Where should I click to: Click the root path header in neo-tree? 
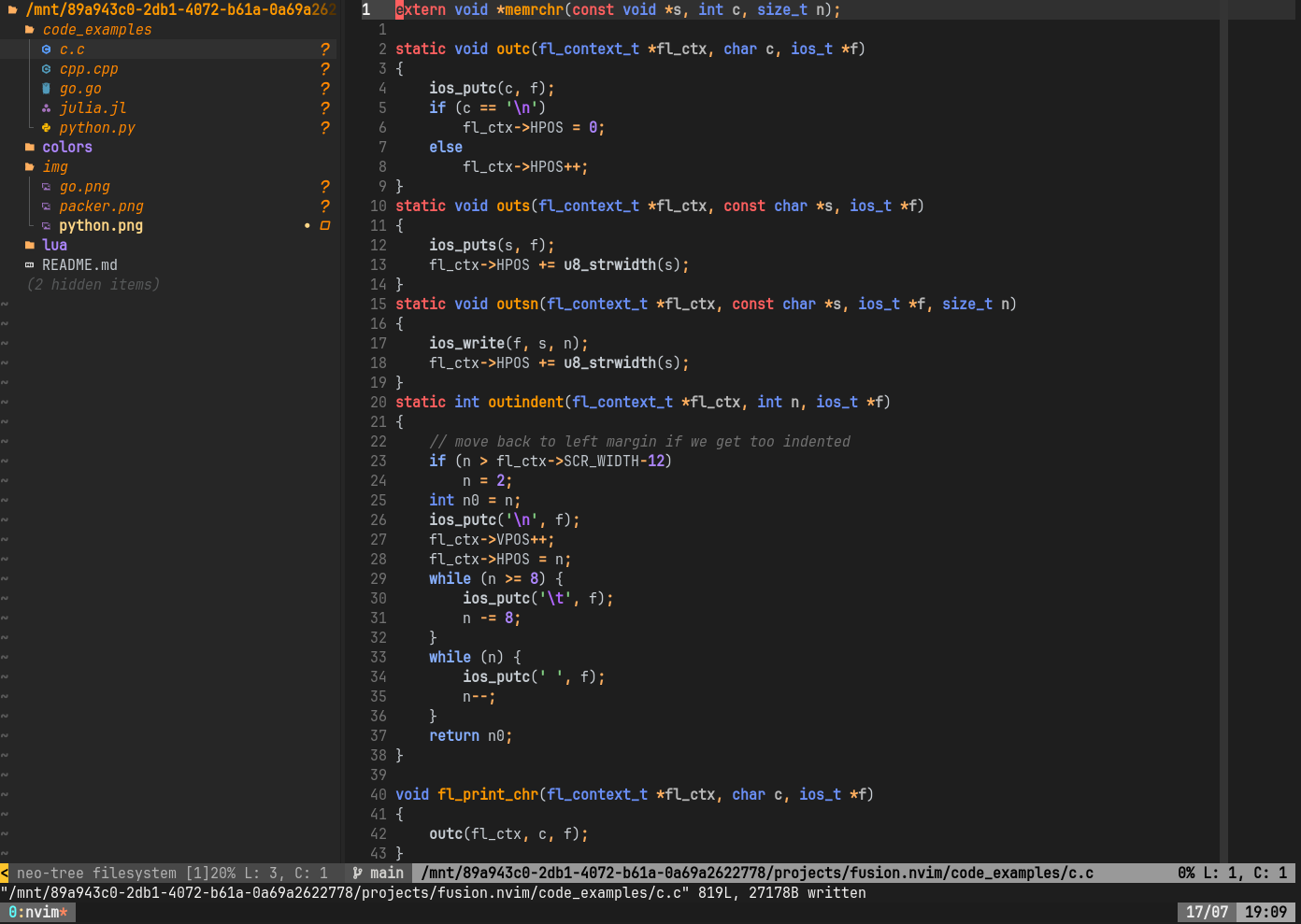click(180, 9)
